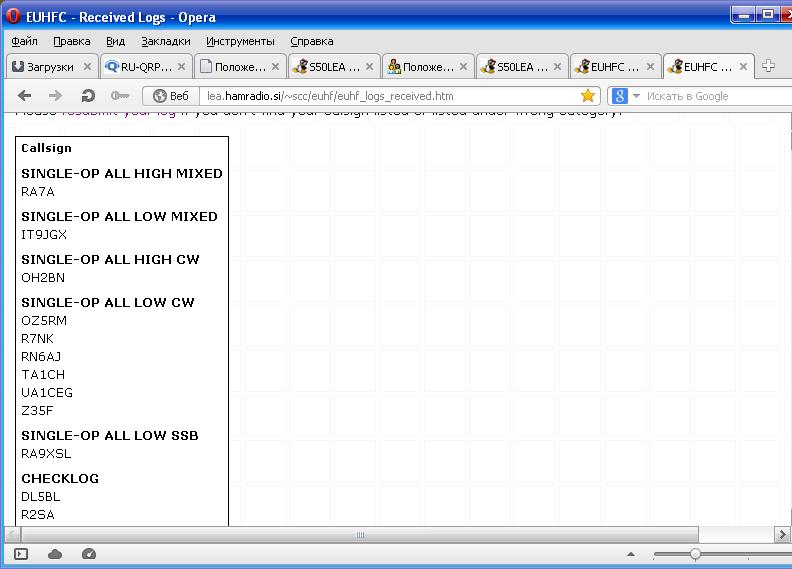Open a new tab with plus button

pos(768,66)
